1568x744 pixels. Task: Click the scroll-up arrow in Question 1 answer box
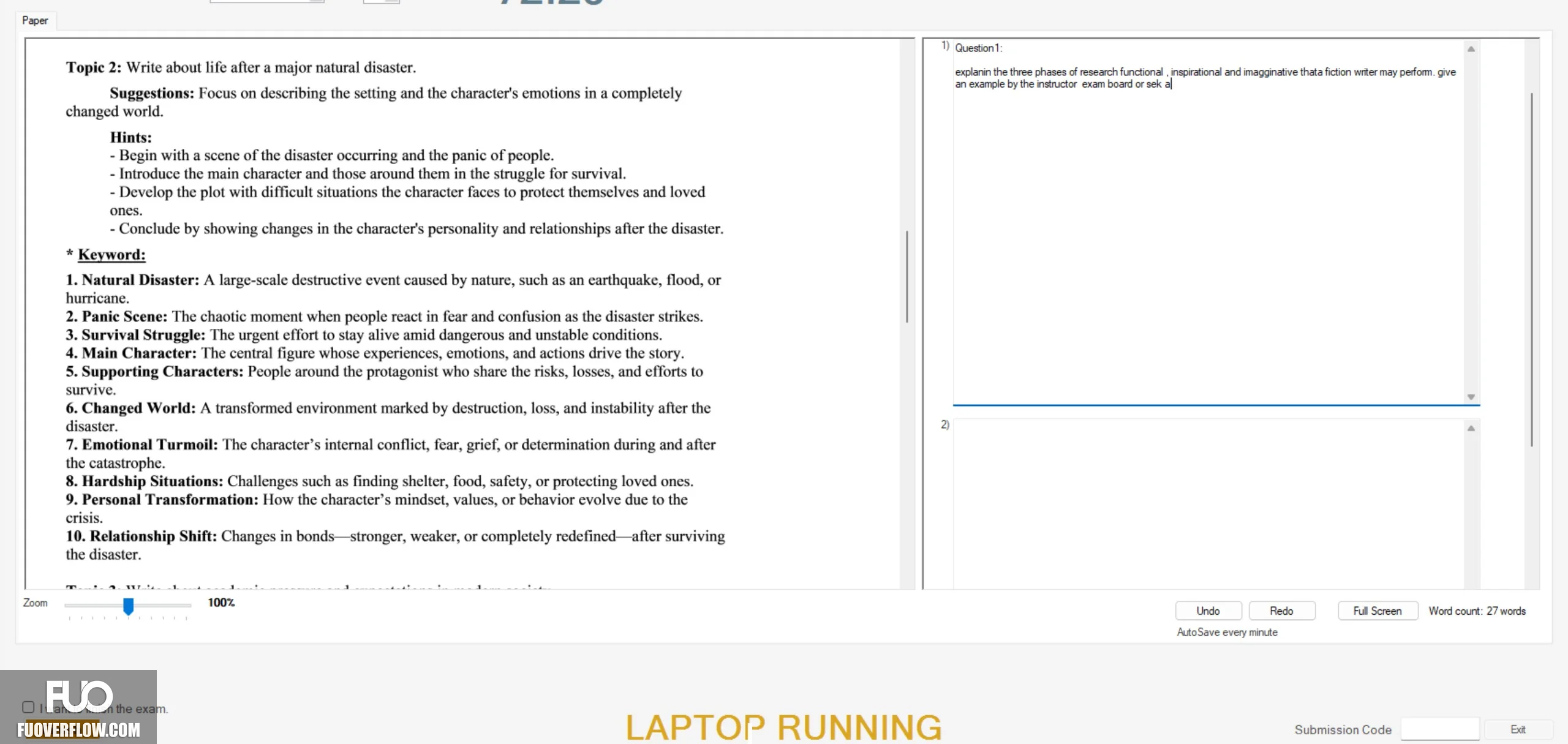coord(1471,49)
